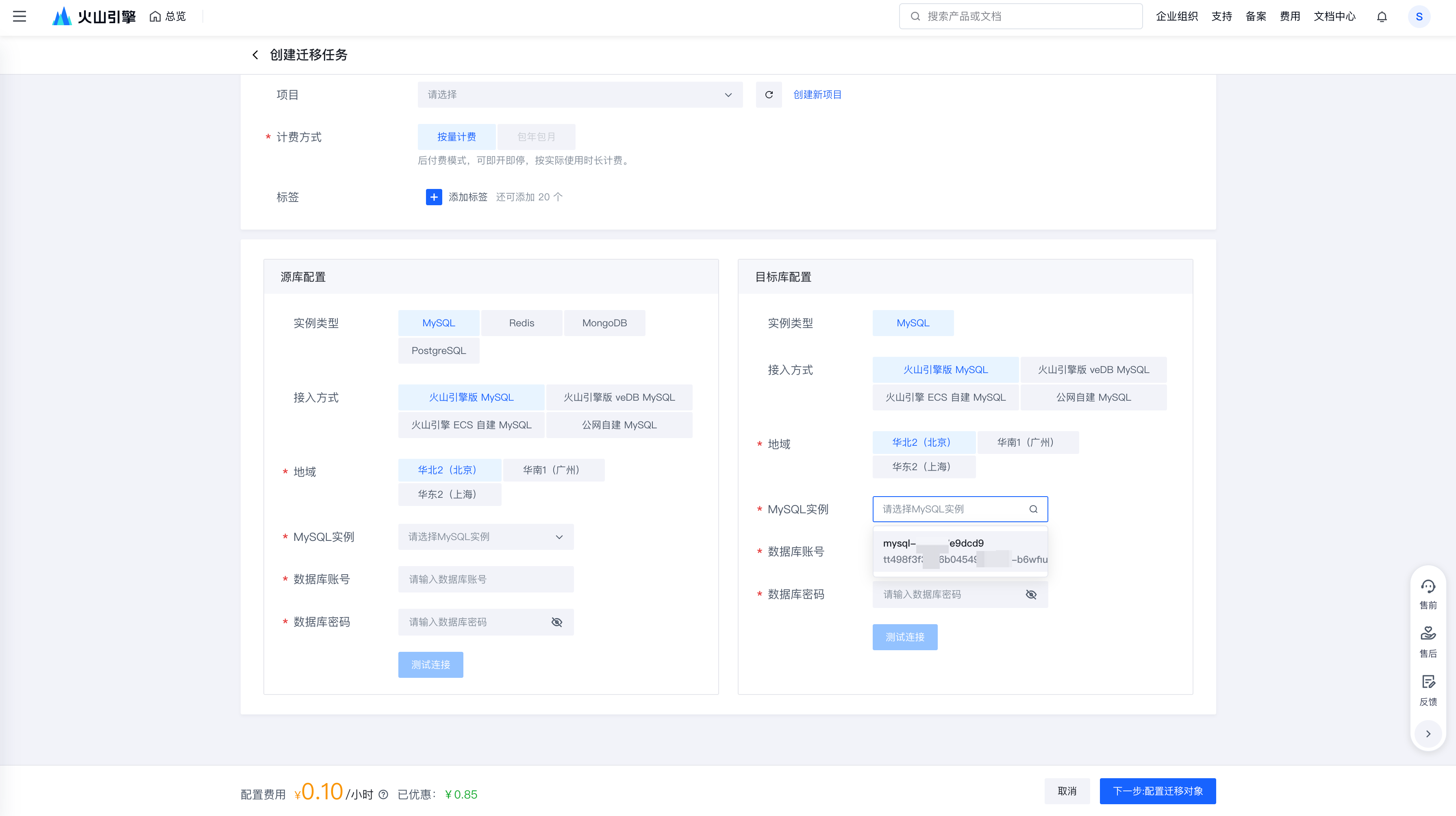Open the hamburger navigation menu
Viewport: 1456px width, 816px height.
coord(20,16)
